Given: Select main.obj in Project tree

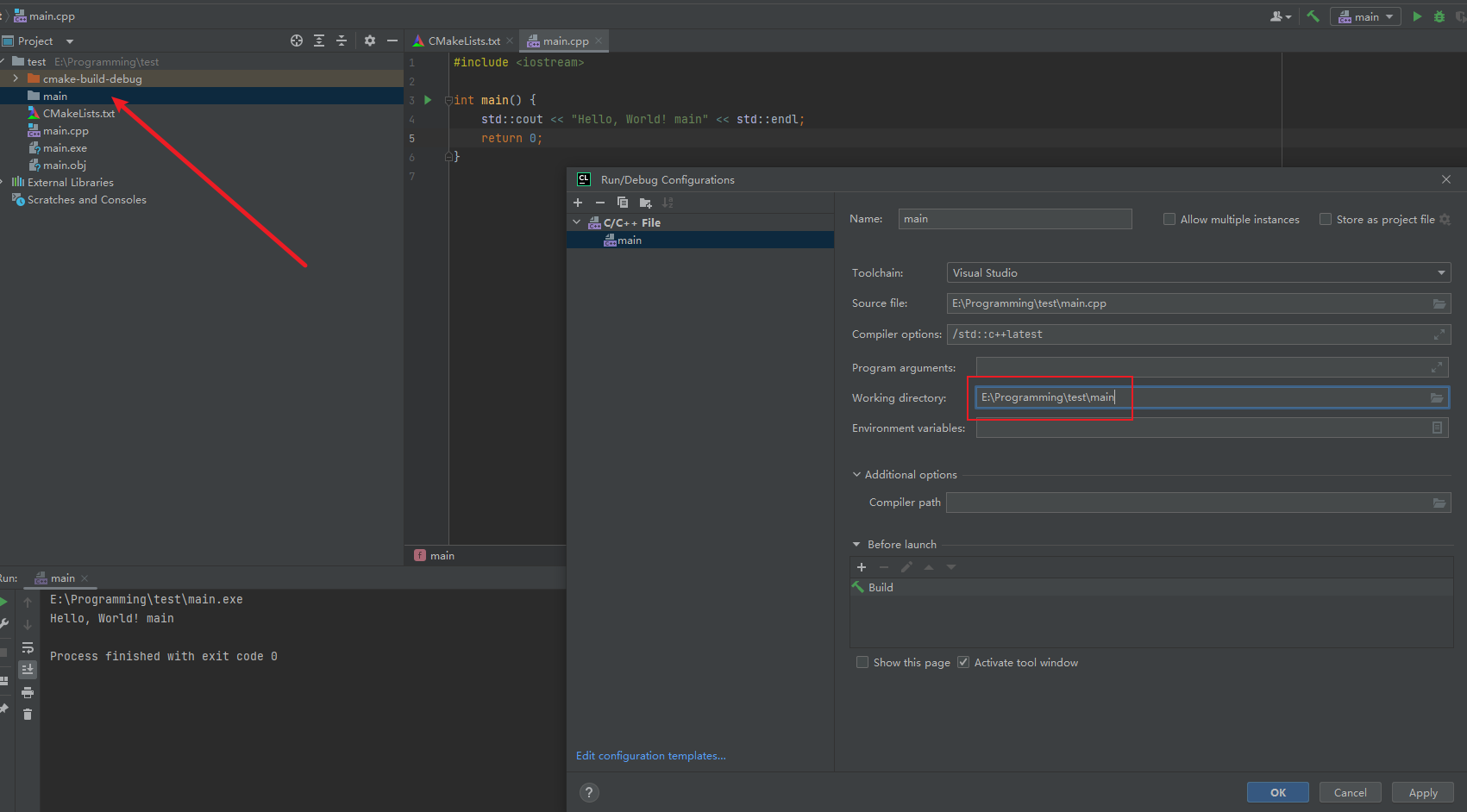Looking at the screenshot, I should 65,165.
